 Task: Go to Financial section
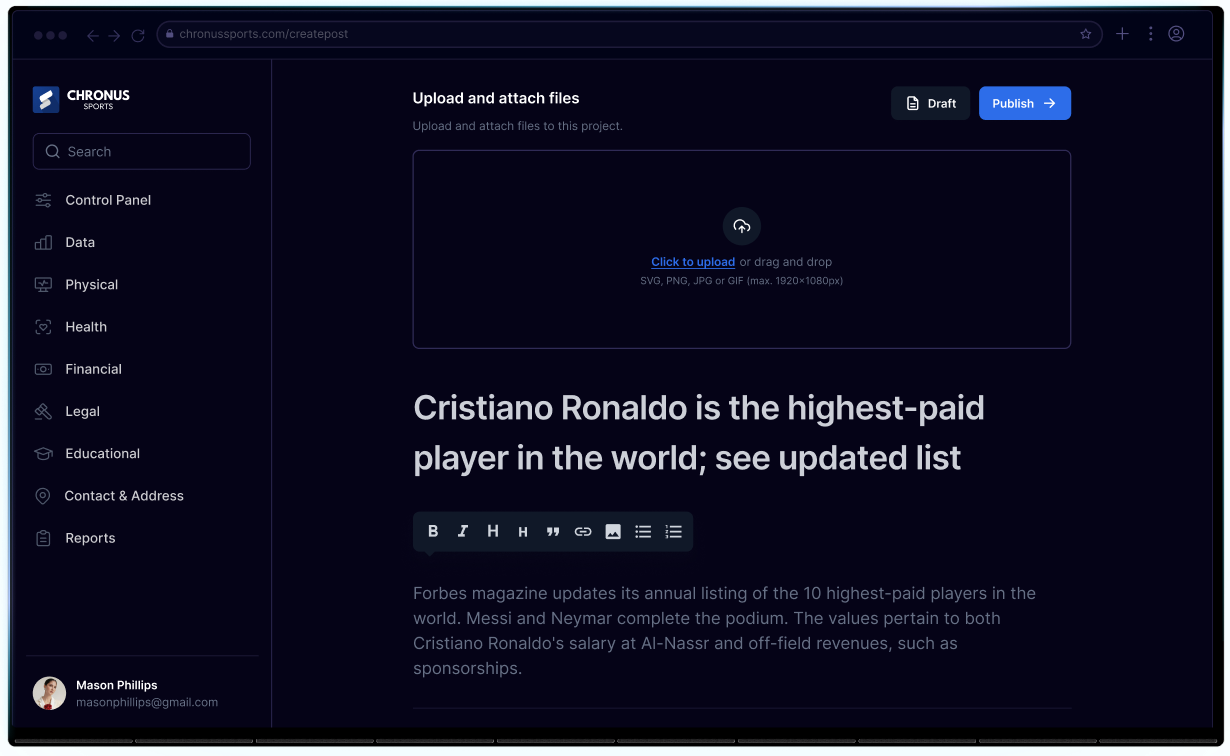click(93, 369)
